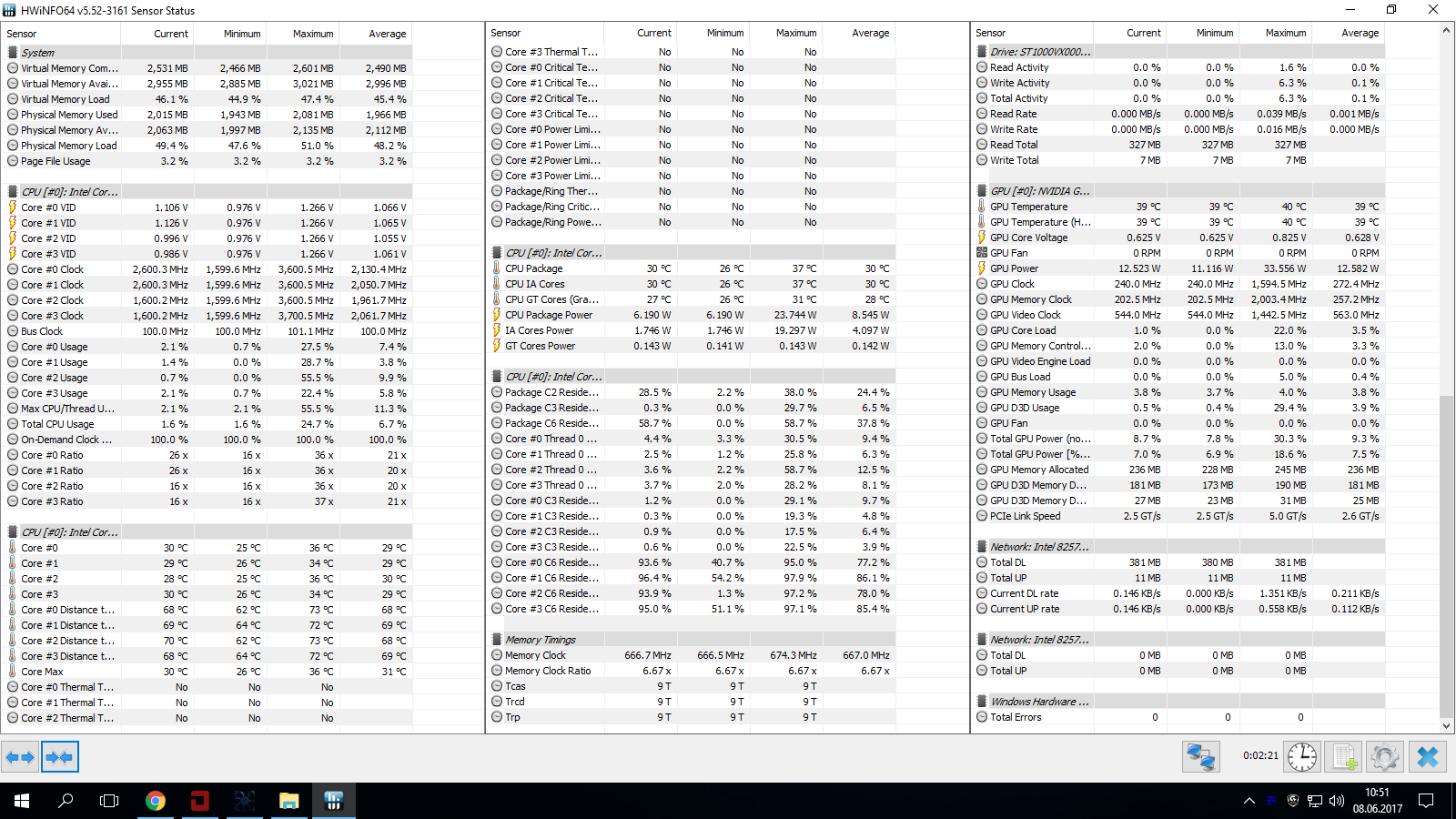The height and width of the screenshot is (819, 1456).
Task: Open network status tray icon
Action: [x=1315, y=801]
